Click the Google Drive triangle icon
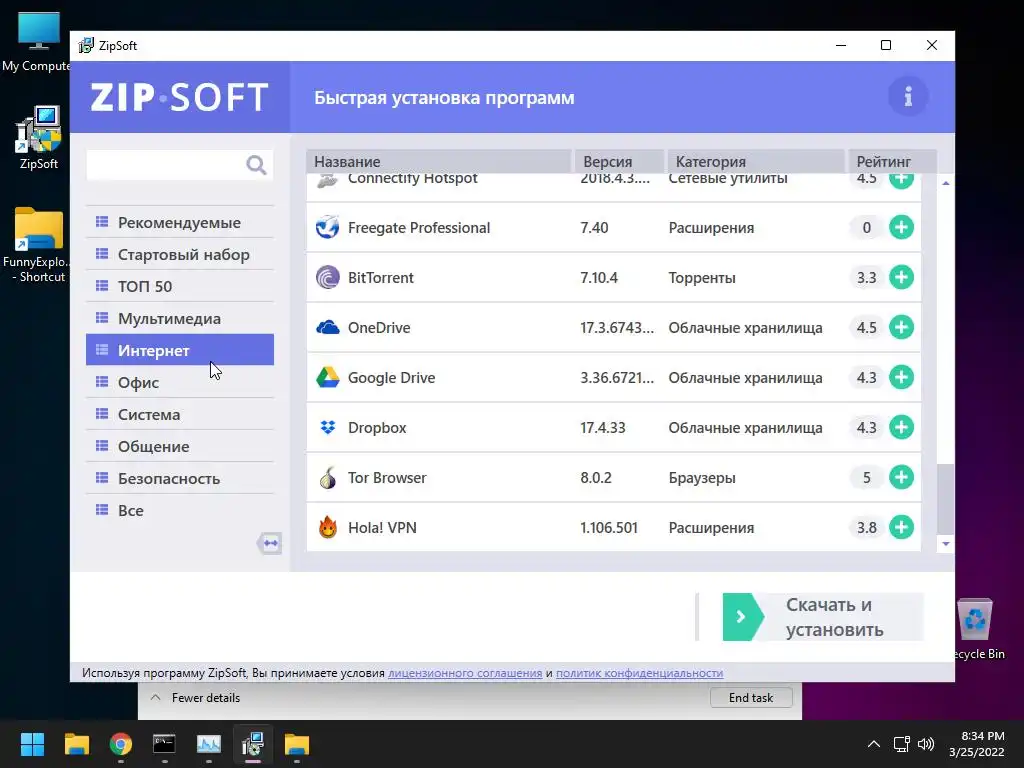1024x768 pixels. [327, 377]
